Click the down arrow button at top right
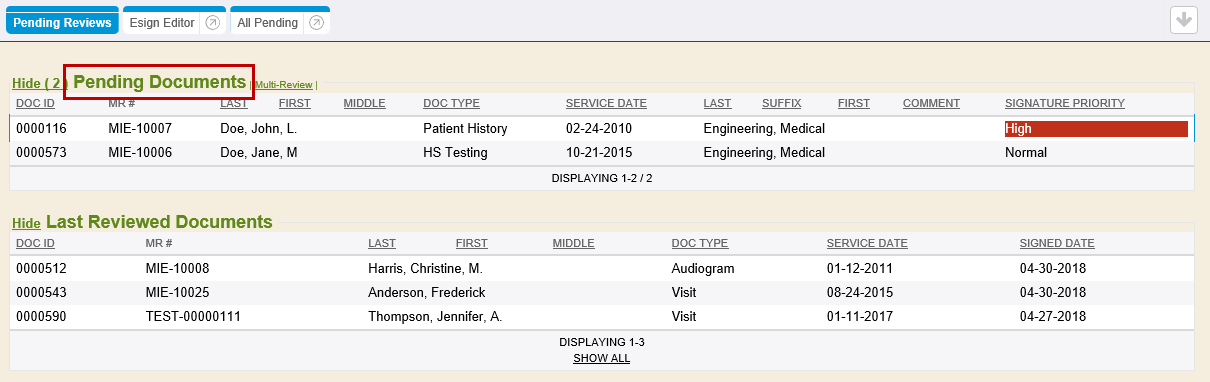Viewport: 1210px width, 382px height. pyautogui.click(x=1184, y=20)
